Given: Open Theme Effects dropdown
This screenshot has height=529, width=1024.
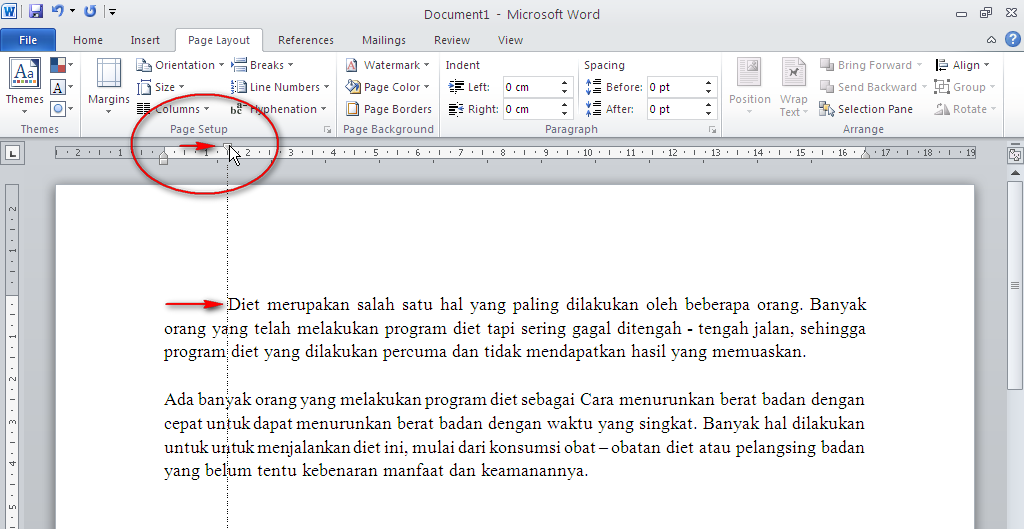Looking at the screenshot, I should click(x=61, y=109).
